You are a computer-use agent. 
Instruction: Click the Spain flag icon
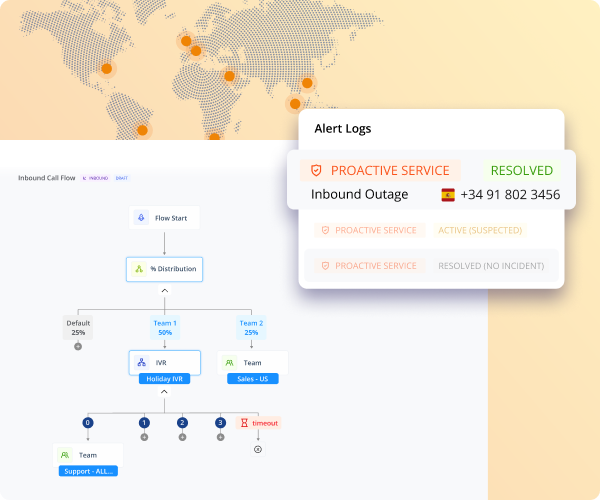click(448, 195)
